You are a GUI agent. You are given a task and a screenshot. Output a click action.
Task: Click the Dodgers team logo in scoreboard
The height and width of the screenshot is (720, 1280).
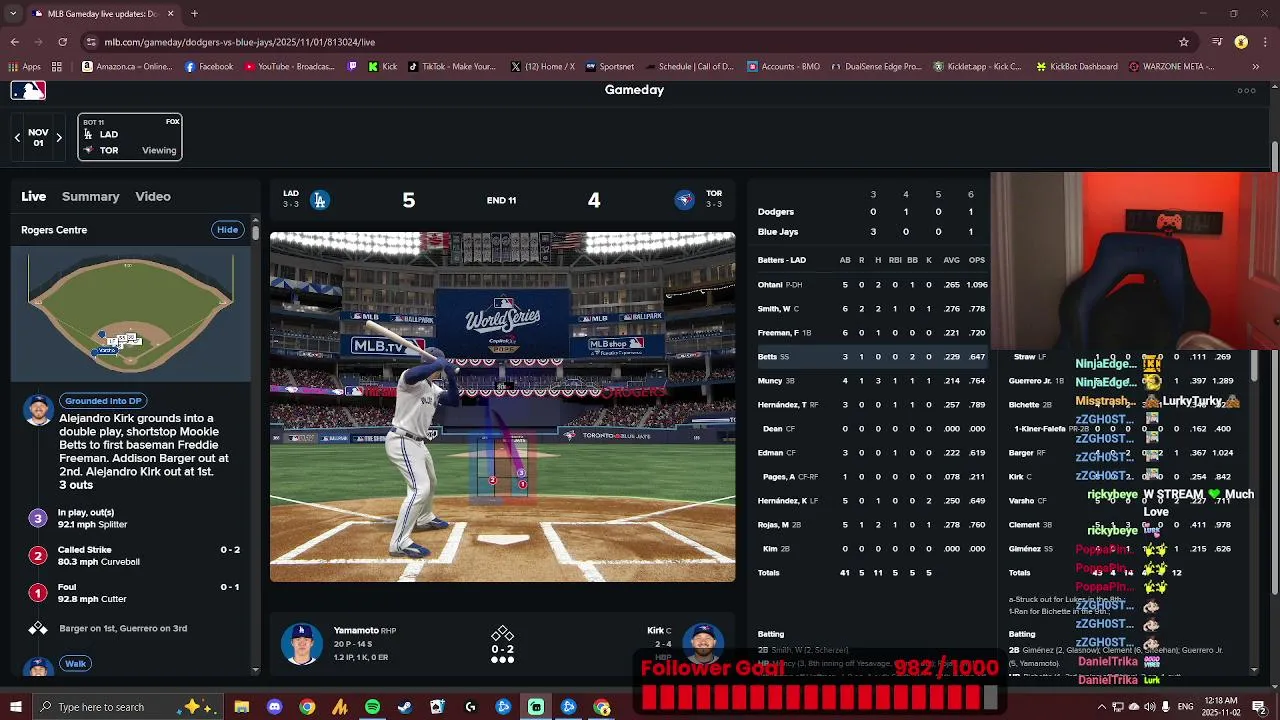[320, 200]
